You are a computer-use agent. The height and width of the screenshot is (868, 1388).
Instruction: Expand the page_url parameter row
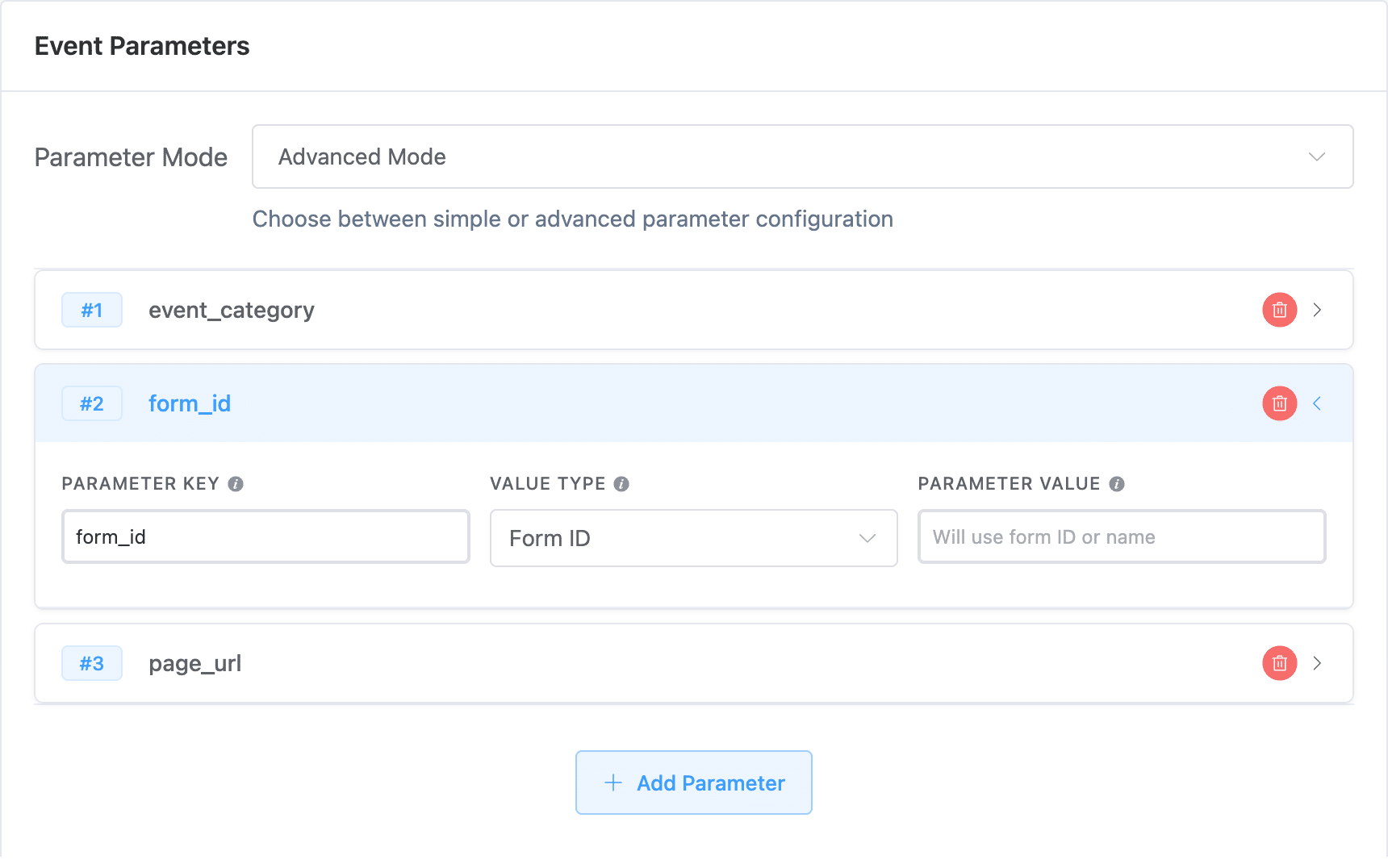point(1318,663)
